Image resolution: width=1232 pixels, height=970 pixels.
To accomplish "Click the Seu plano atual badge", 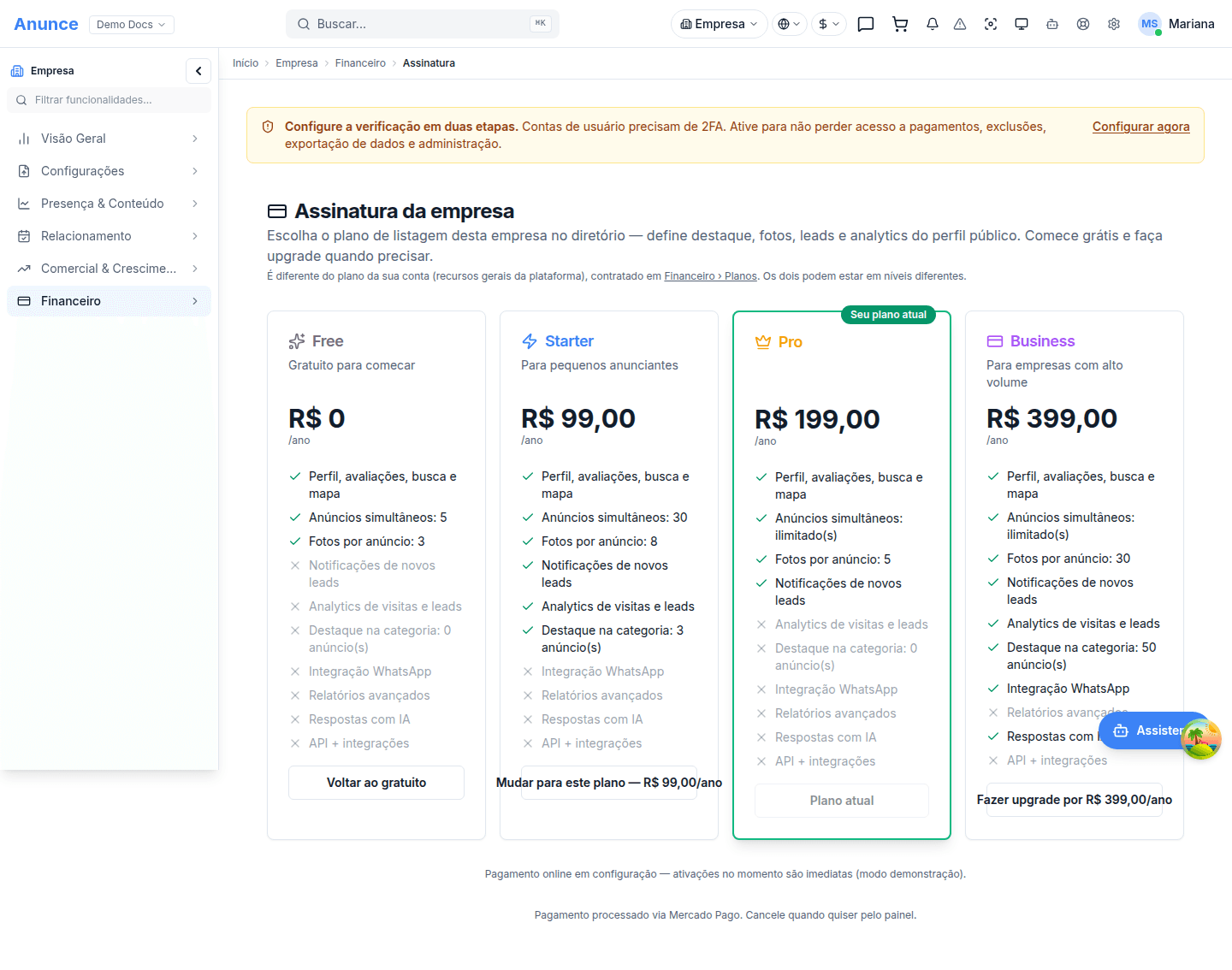I will tap(888, 315).
